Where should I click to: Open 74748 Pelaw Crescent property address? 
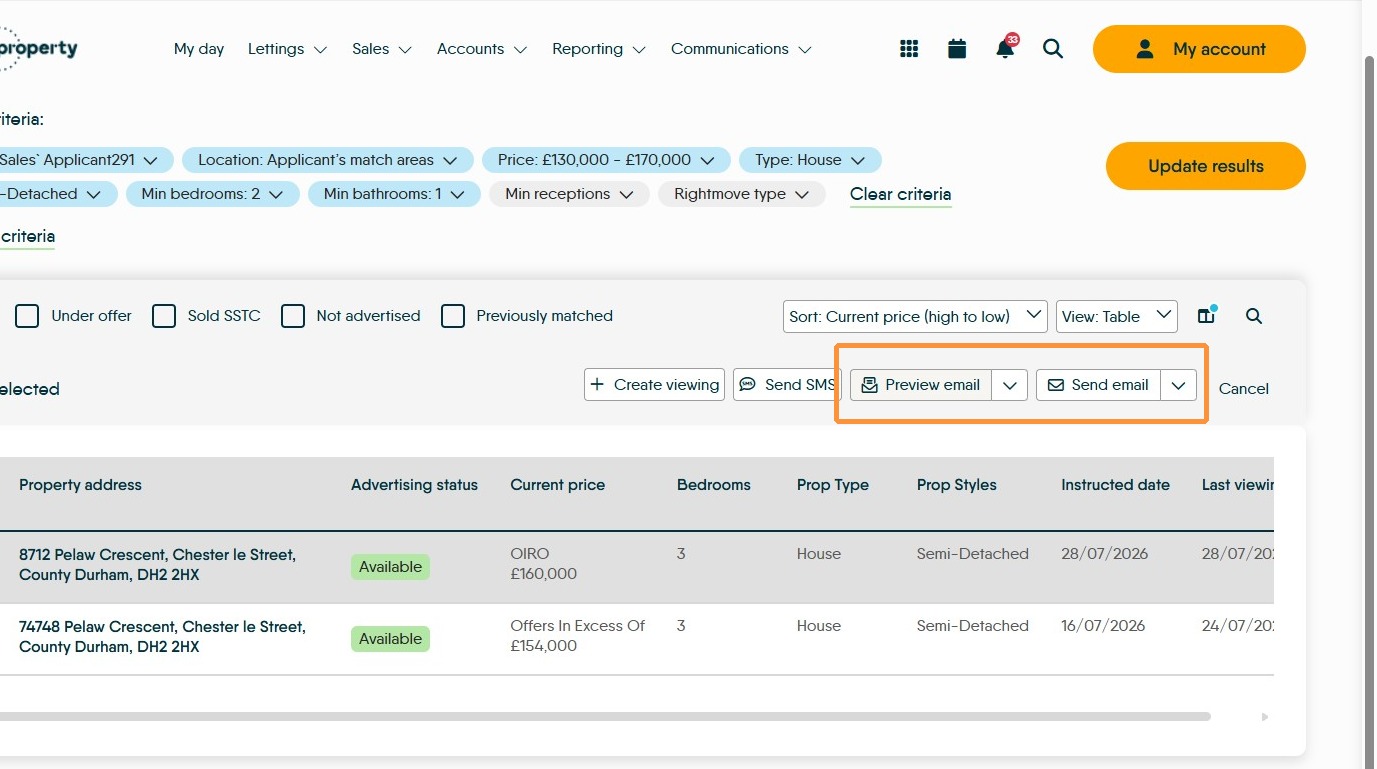(162, 637)
